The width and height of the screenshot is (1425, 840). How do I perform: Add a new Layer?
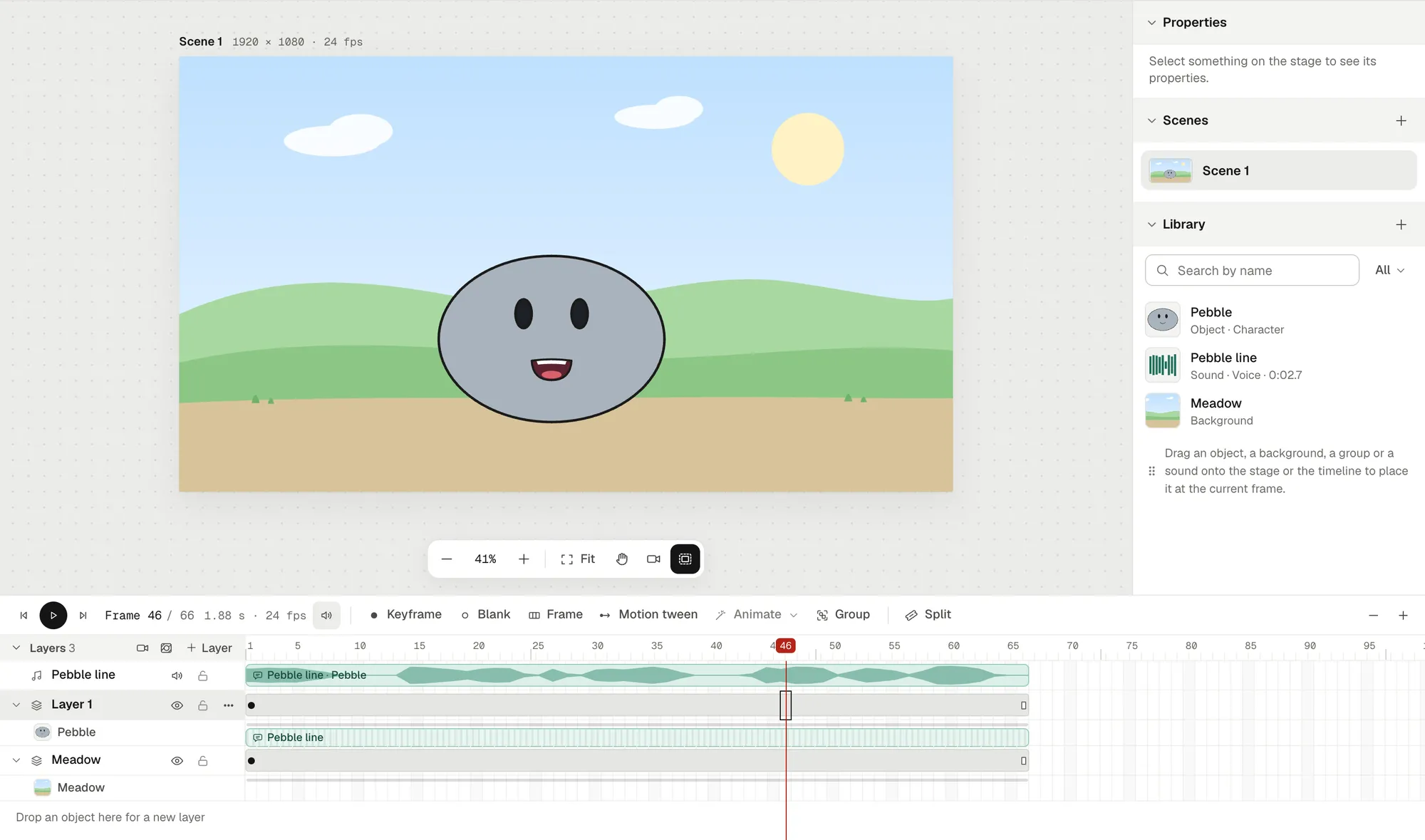pyautogui.click(x=209, y=648)
